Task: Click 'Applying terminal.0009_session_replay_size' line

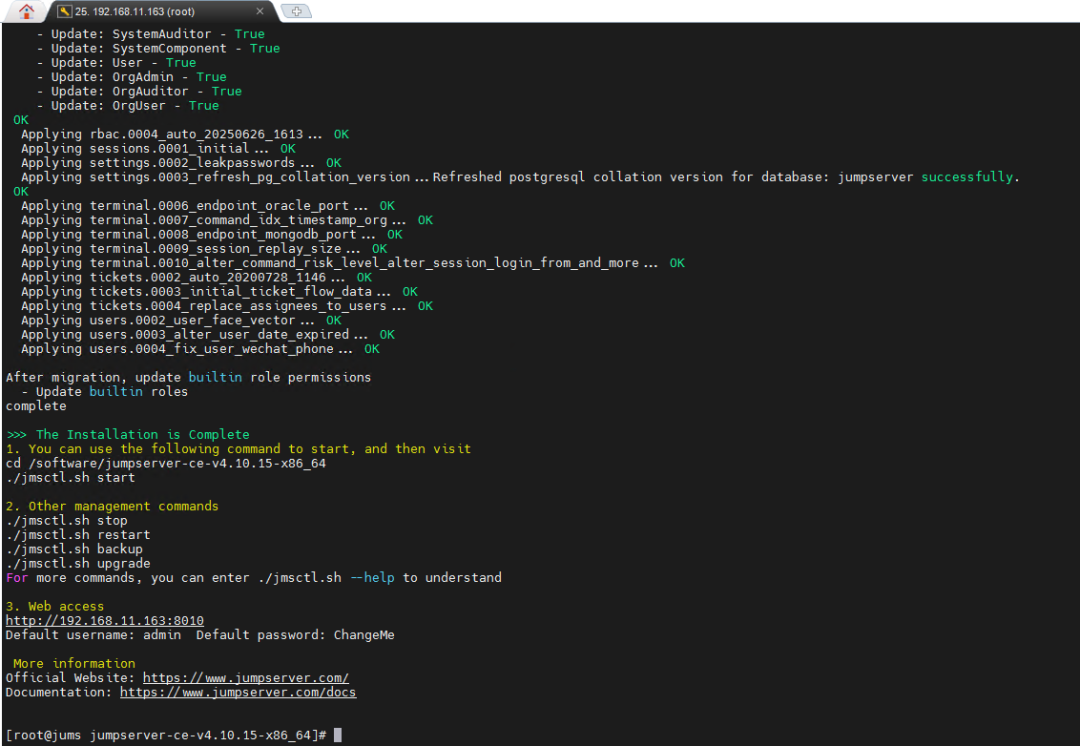Action: 204,249
